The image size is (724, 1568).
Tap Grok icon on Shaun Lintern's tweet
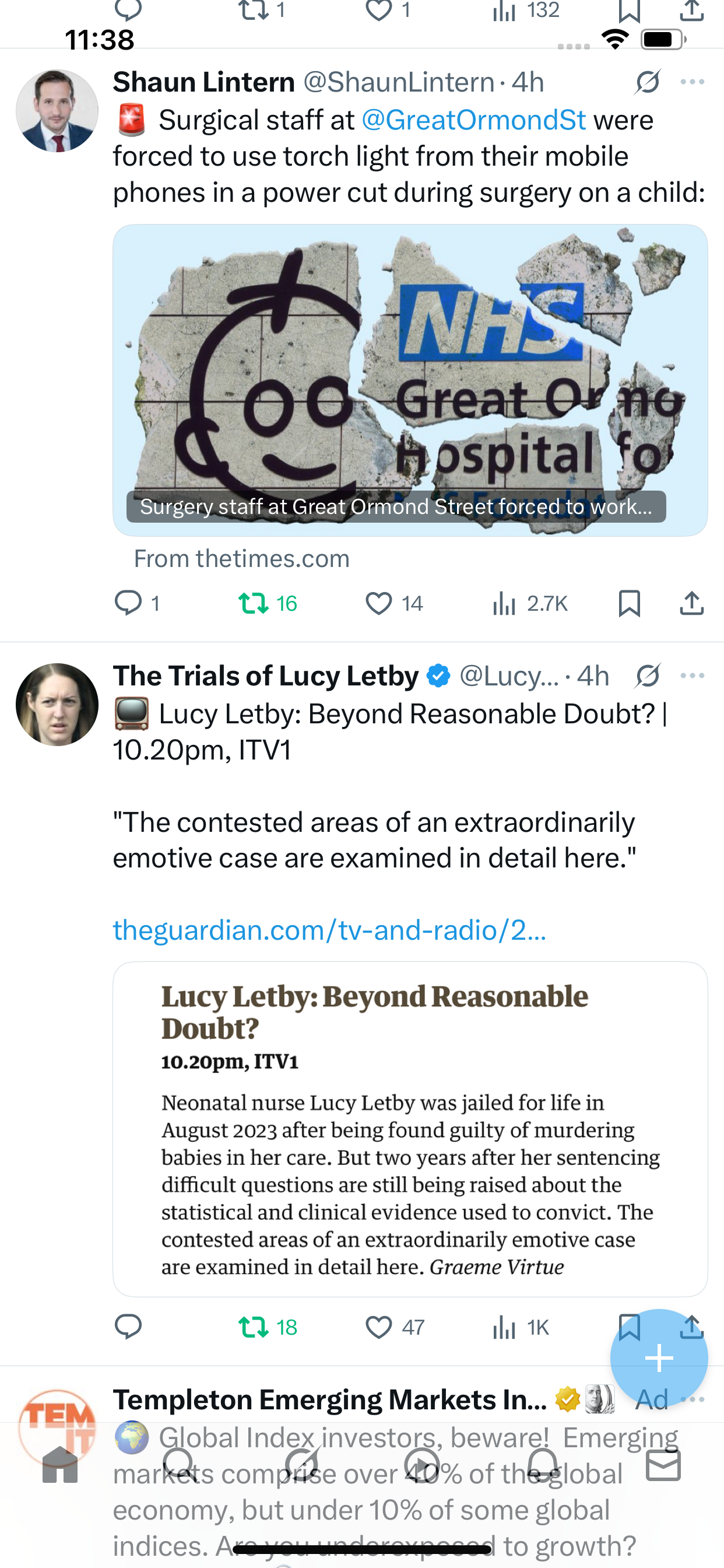point(647,82)
